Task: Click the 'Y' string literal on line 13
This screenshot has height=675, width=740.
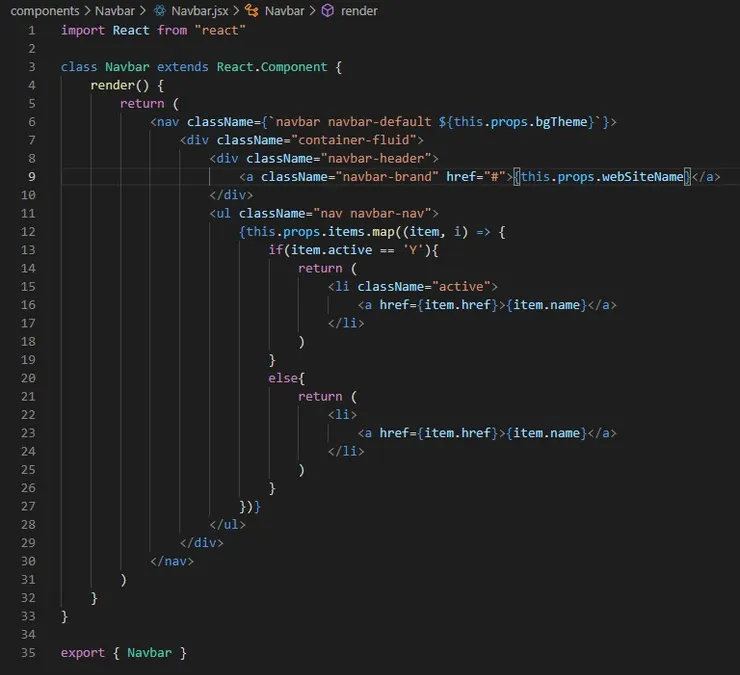Action: point(413,250)
